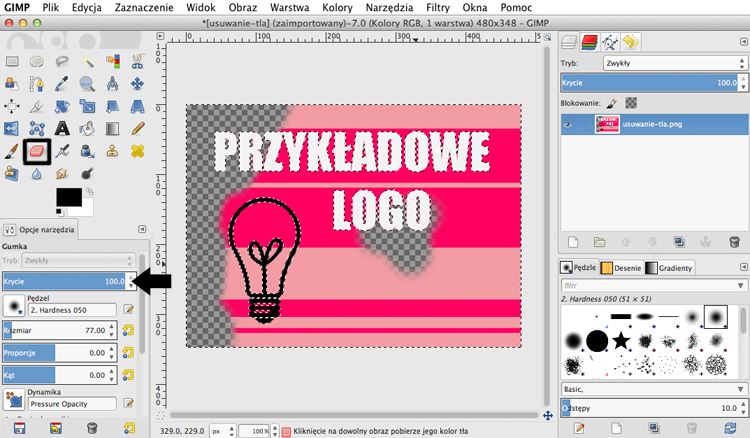Switch to the Desenie tab
The height and width of the screenshot is (438, 750).
[x=621, y=268]
